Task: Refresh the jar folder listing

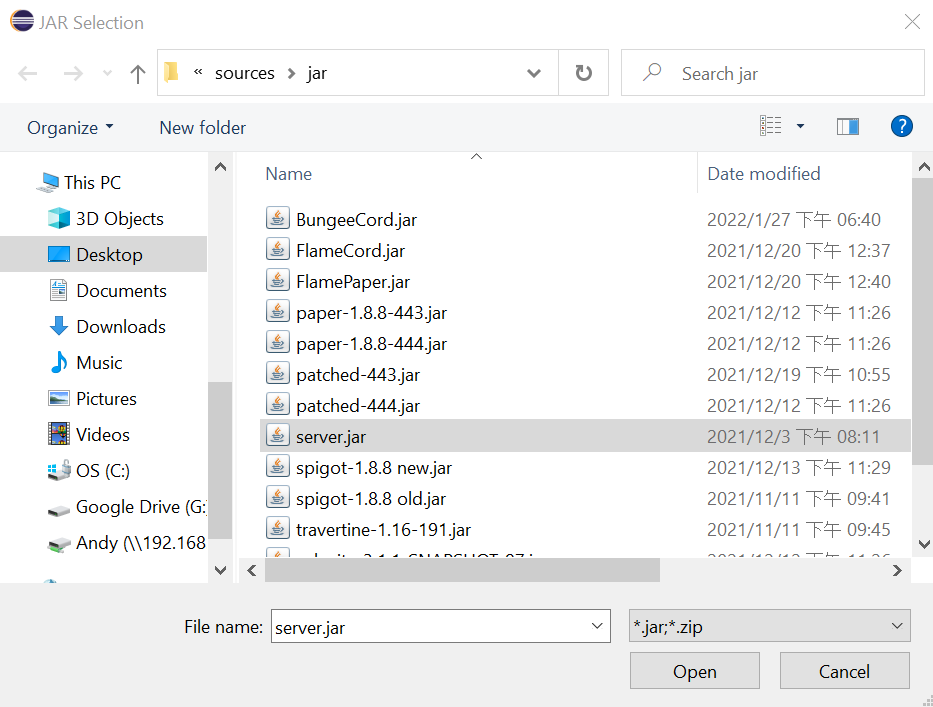Action: tap(584, 73)
